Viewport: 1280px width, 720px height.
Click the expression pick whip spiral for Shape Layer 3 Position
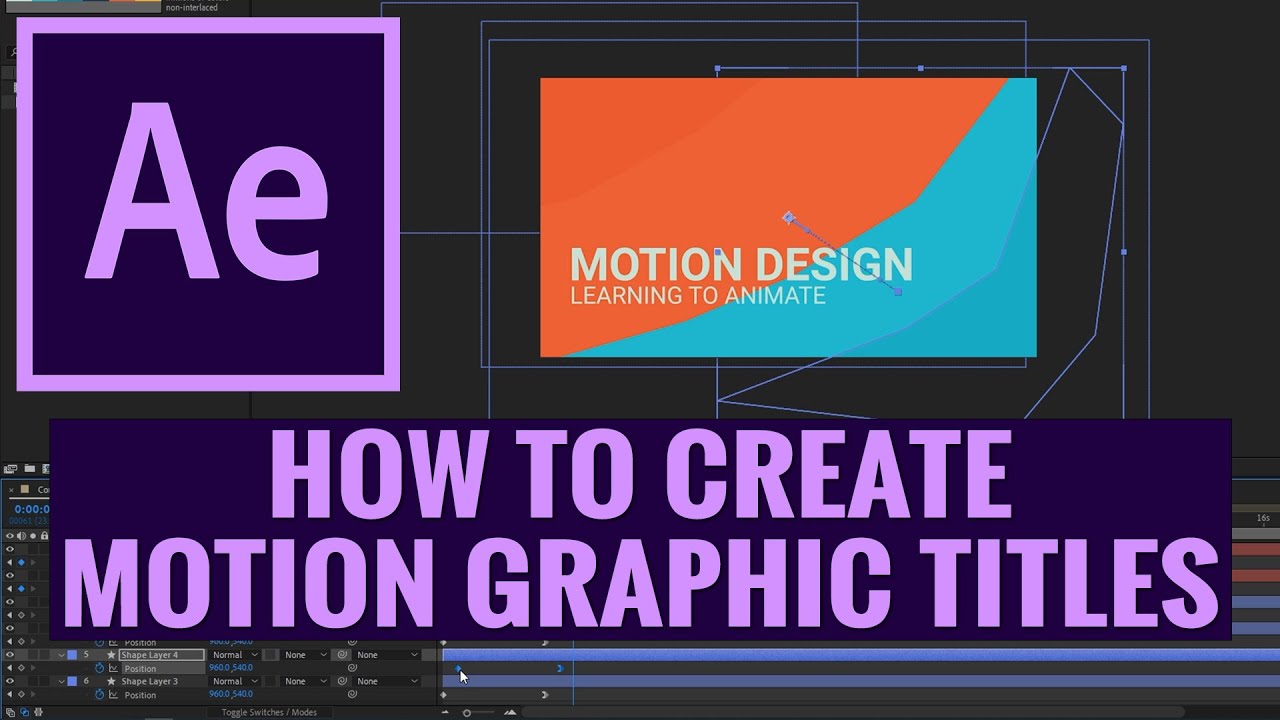pyautogui.click(x=352, y=694)
